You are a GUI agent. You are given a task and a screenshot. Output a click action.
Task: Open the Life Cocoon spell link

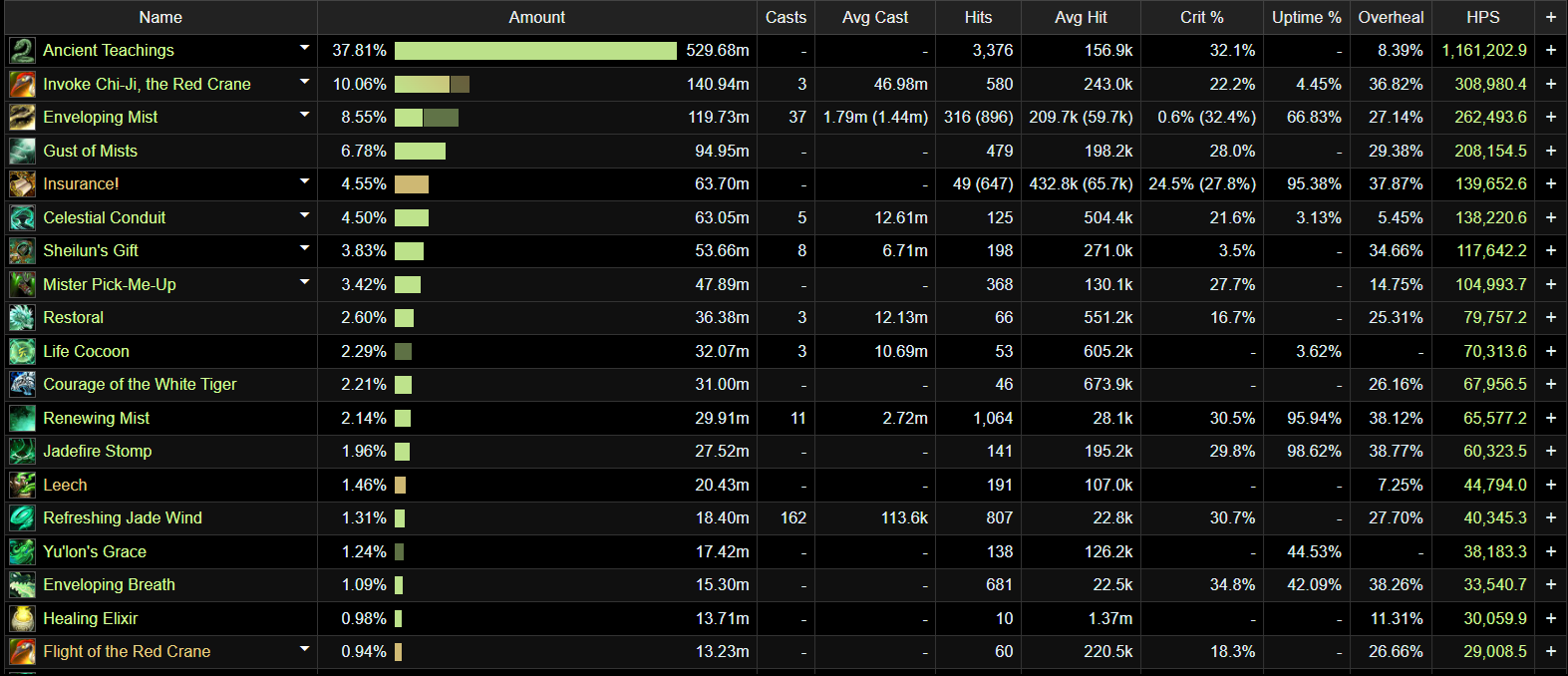coord(87,351)
